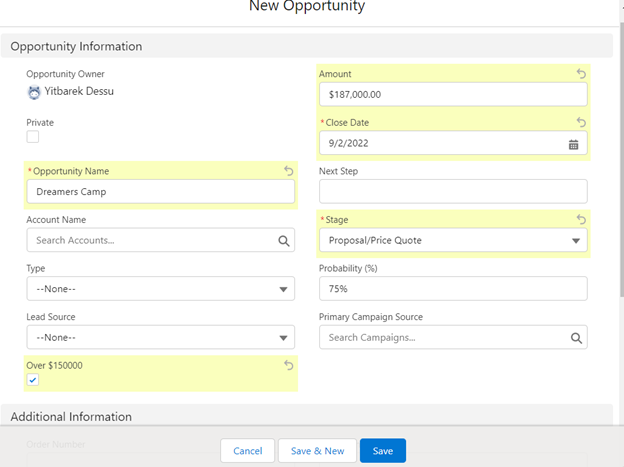The height and width of the screenshot is (467, 624).
Task: Undo the Stage field change
Action: (x=581, y=219)
